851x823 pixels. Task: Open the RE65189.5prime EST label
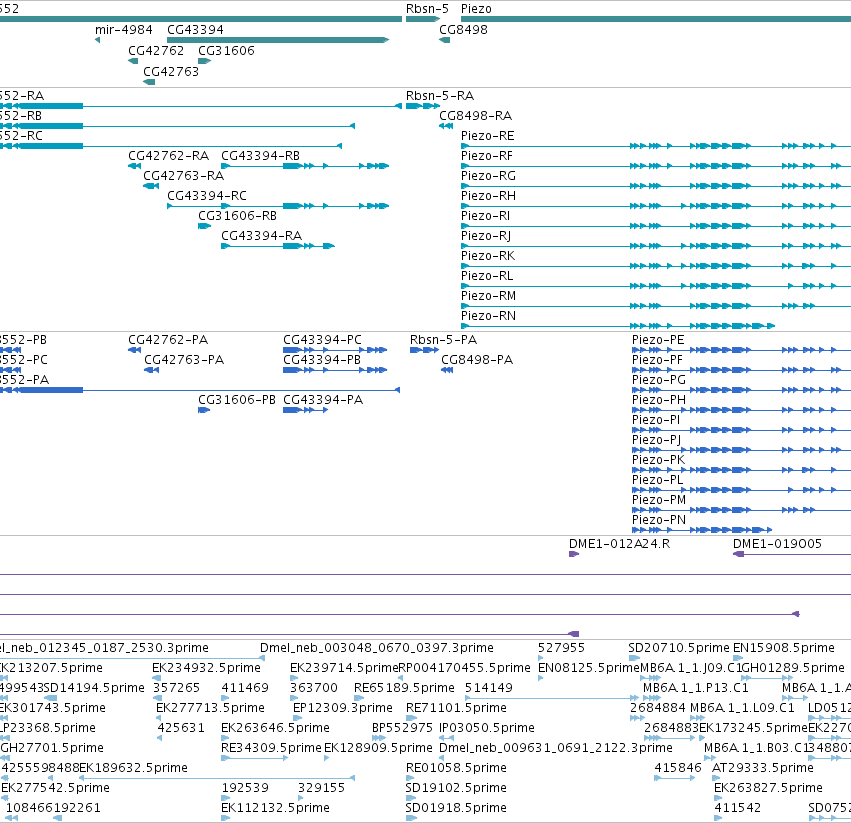click(x=404, y=688)
